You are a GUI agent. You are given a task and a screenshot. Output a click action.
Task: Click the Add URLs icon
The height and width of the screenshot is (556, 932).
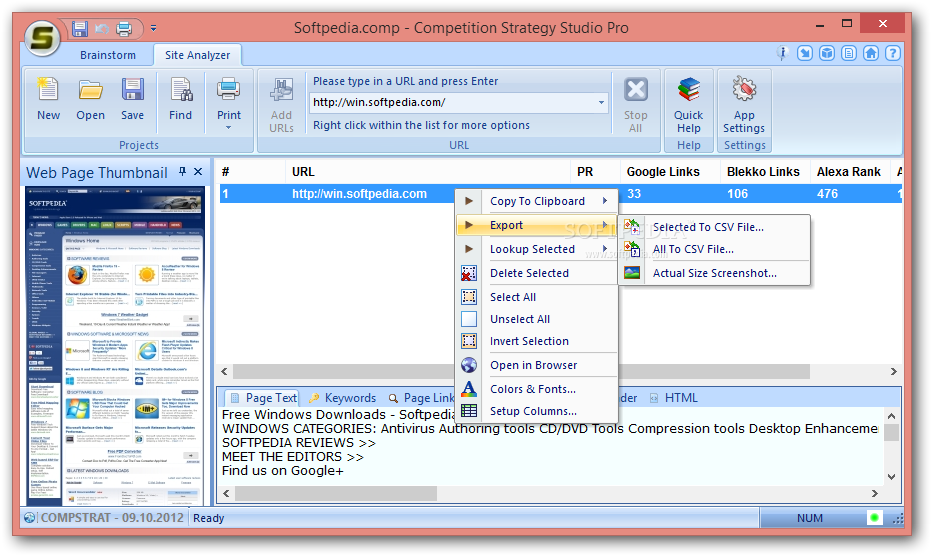(281, 90)
